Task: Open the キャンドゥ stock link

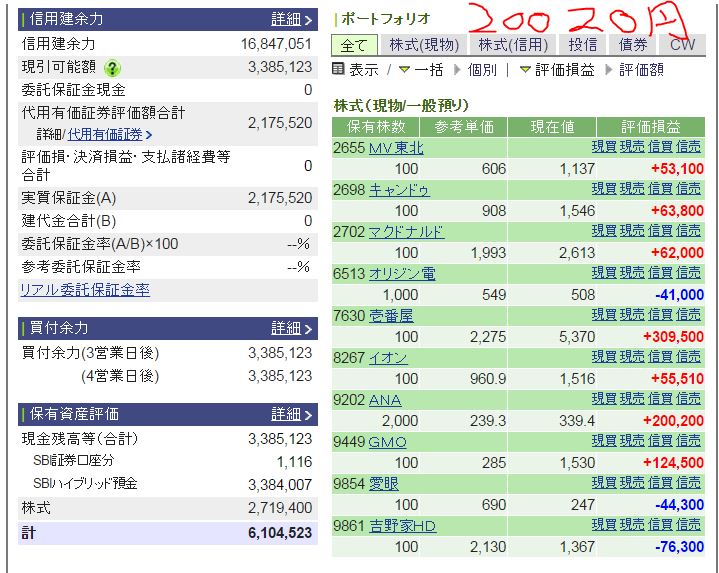Action: pos(399,190)
